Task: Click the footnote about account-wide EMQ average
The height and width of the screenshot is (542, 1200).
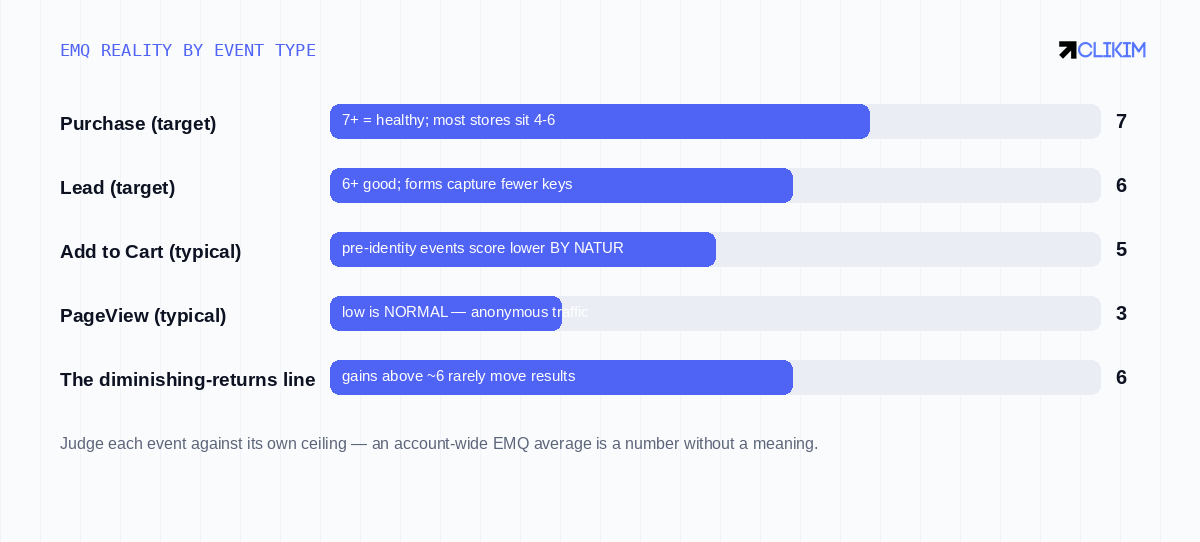Action: point(439,443)
